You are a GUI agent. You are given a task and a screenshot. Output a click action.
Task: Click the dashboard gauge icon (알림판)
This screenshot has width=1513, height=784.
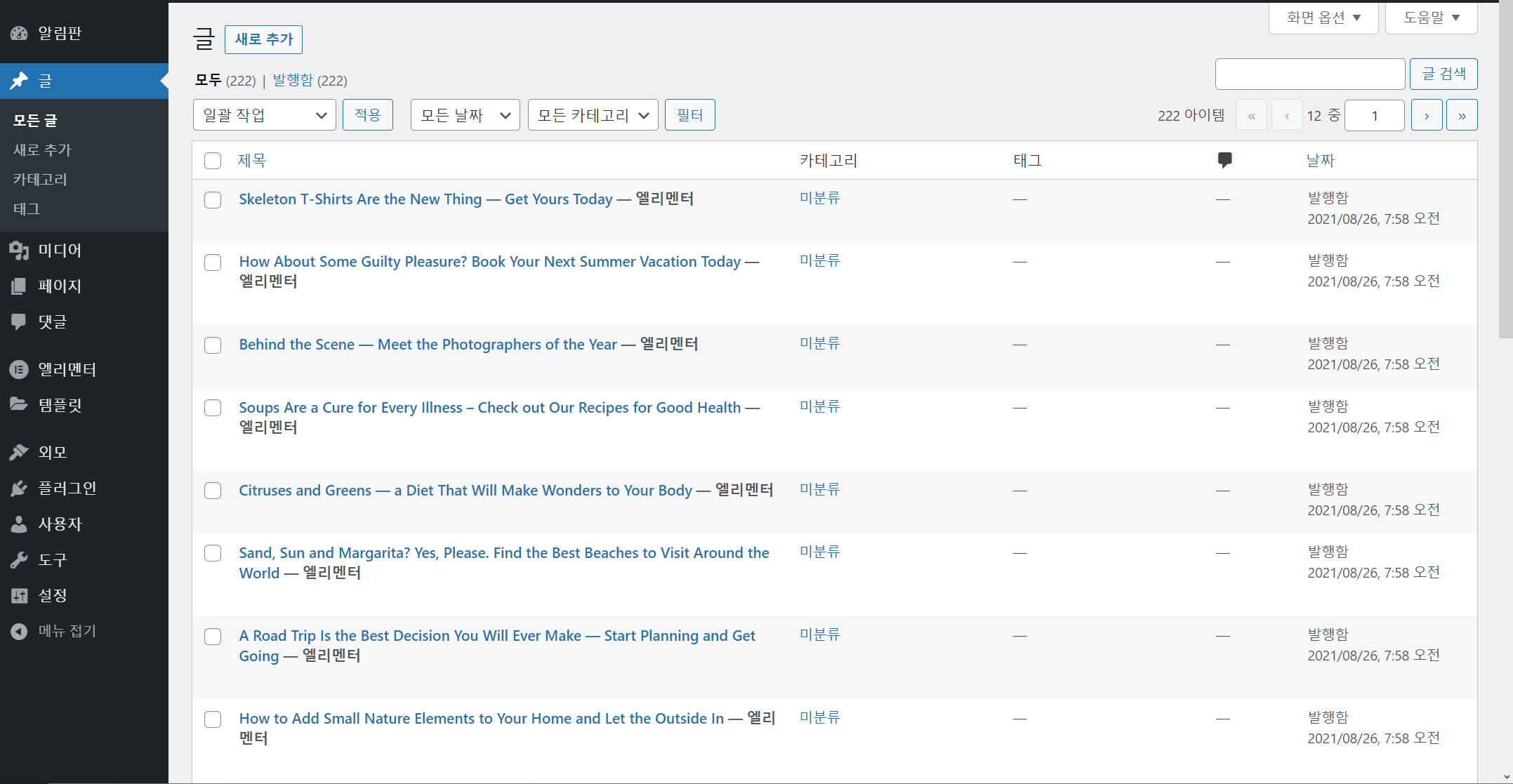(19, 33)
